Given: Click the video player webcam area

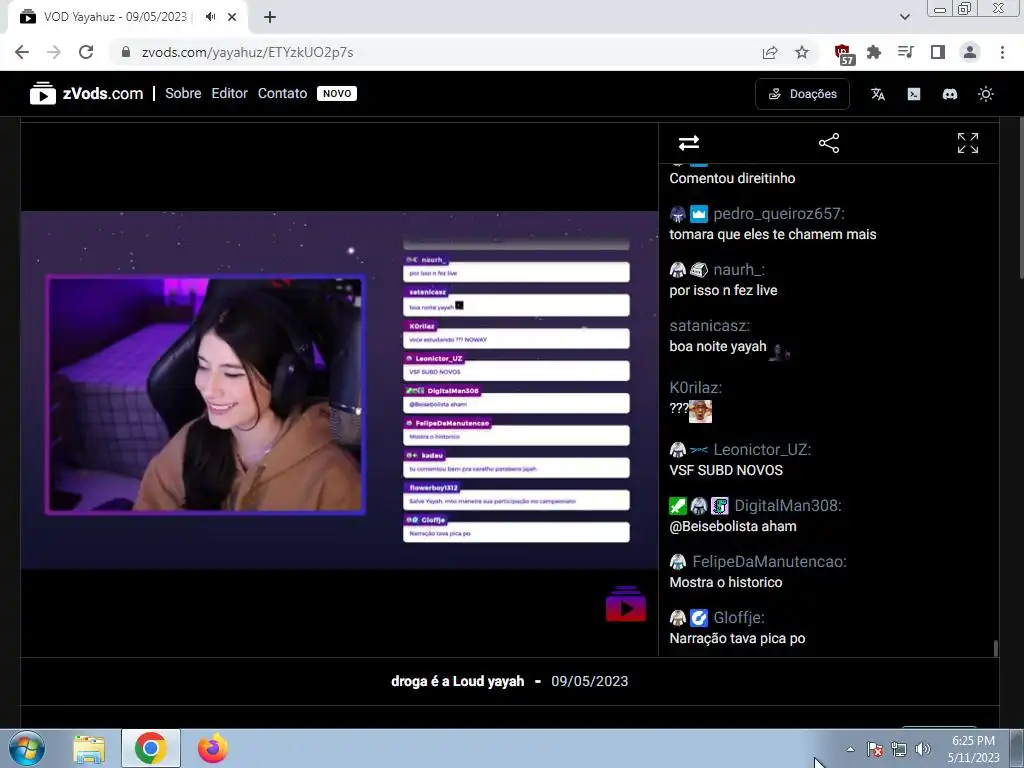Looking at the screenshot, I should (205, 394).
